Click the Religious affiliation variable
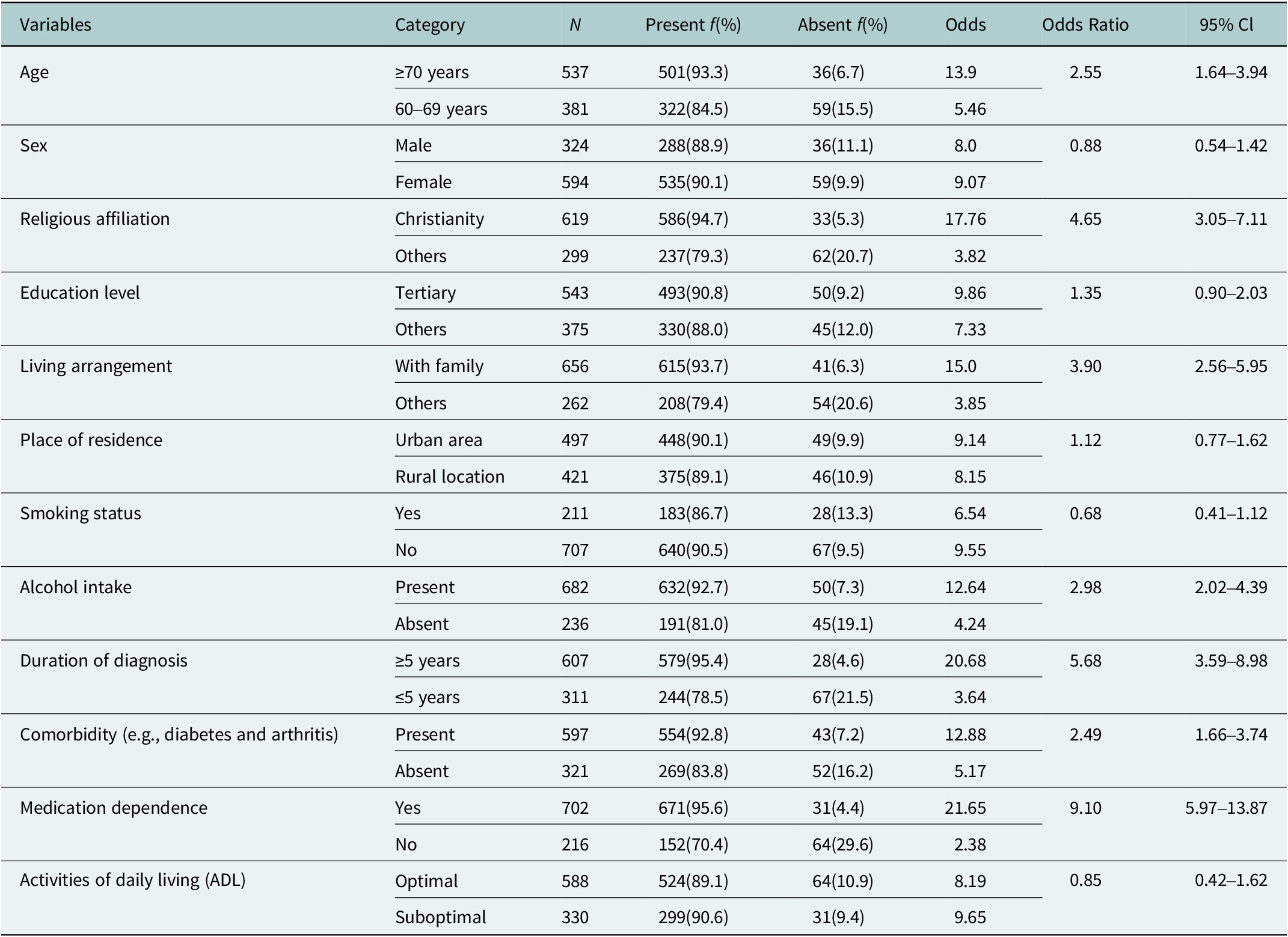Image resolution: width=1288 pixels, height=937 pixels. [x=94, y=219]
